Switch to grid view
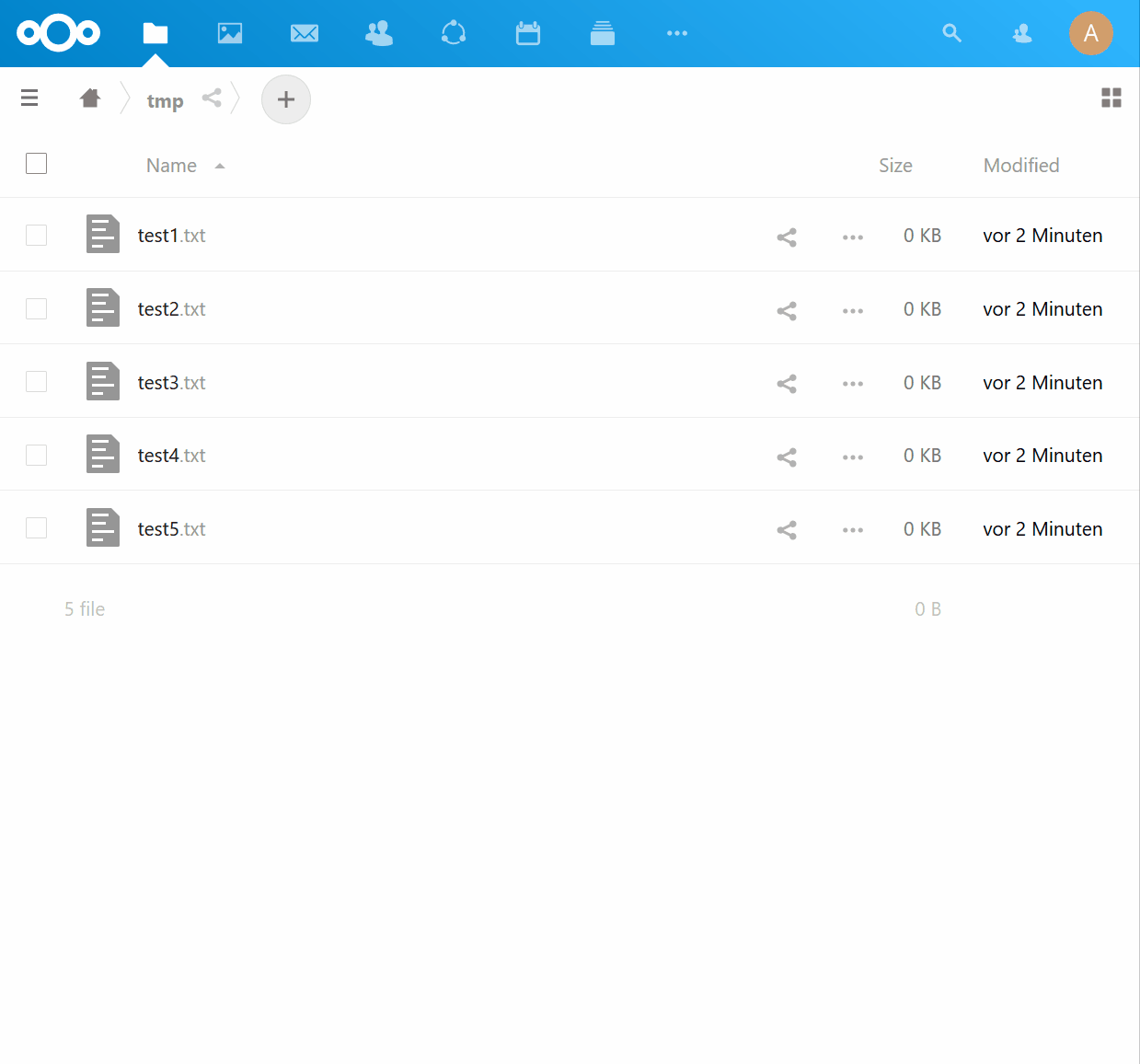The height and width of the screenshot is (1064, 1140). (x=1111, y=98)
